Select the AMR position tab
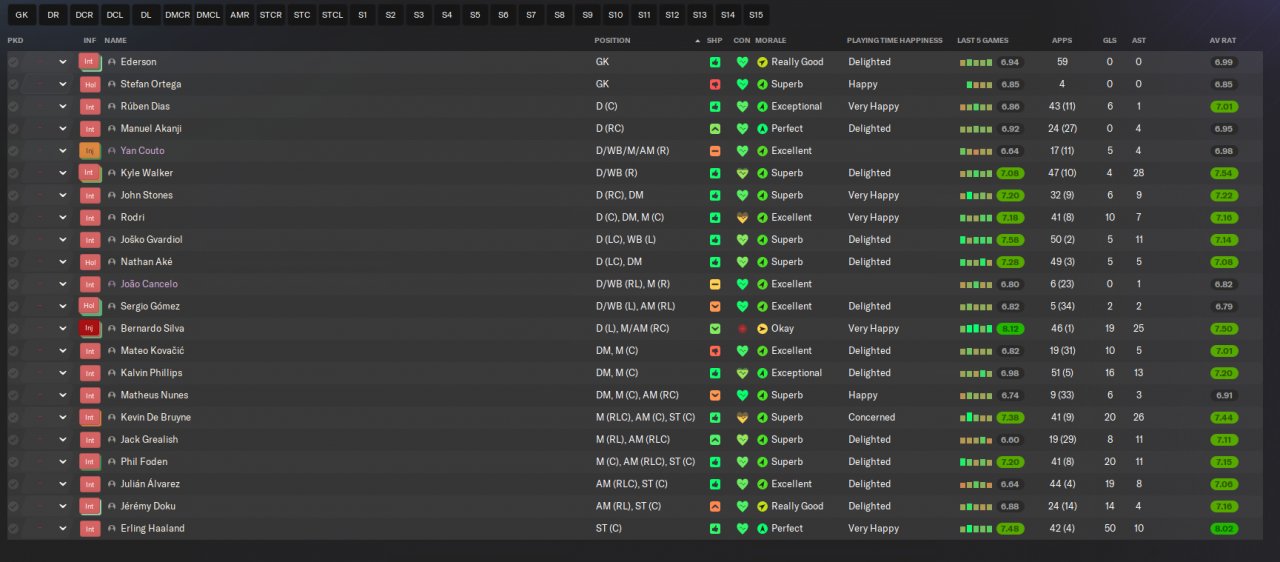Screen dimensions: 1280x562 pos(240,15)
